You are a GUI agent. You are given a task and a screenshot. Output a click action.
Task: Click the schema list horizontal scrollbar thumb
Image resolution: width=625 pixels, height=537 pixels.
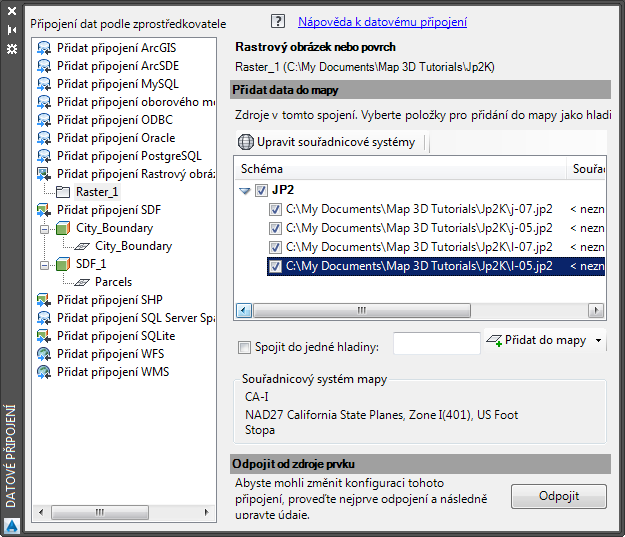pyautogui.click(x=362, y=310)
